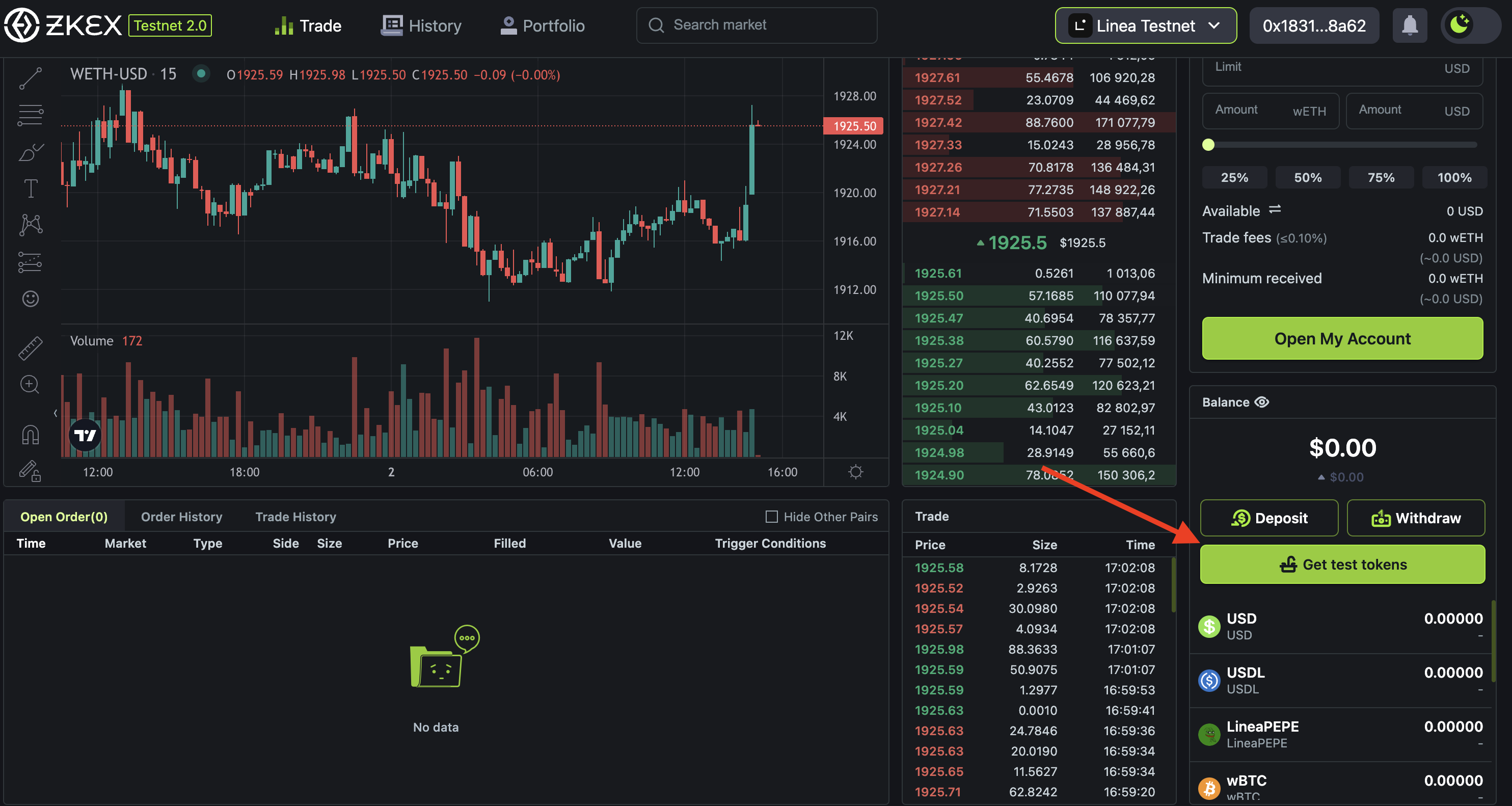The image size is (1512, 806).
Task: Collapse the chart toolbar side arrow
Action: point(55,413)
